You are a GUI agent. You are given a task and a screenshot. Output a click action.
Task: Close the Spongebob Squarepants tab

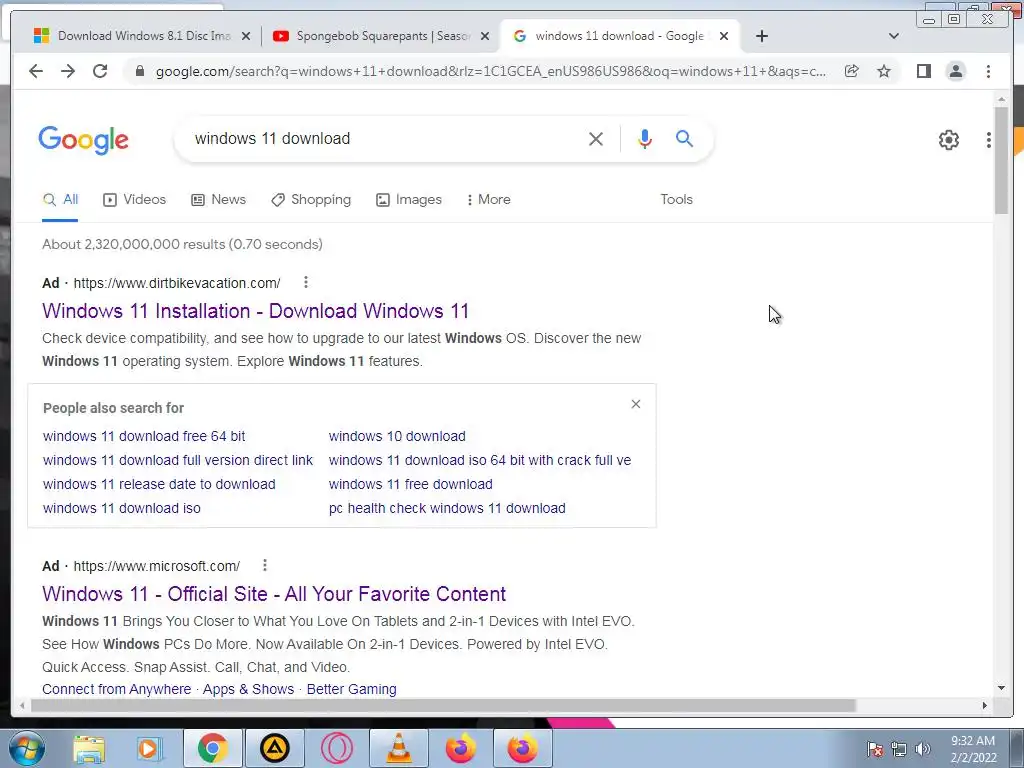point(485,37)
